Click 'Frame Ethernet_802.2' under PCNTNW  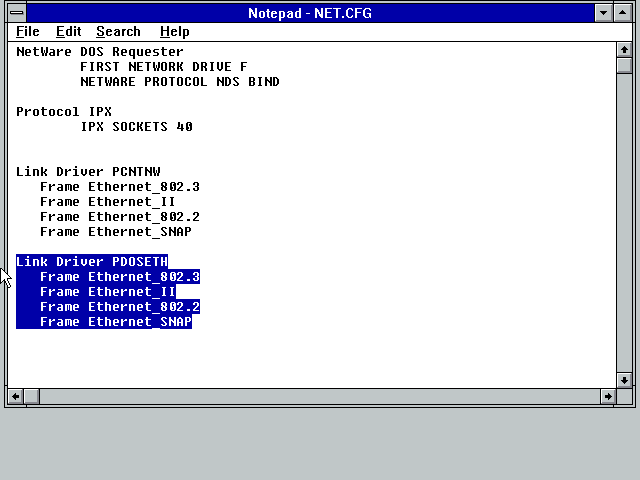click(120, 217)
